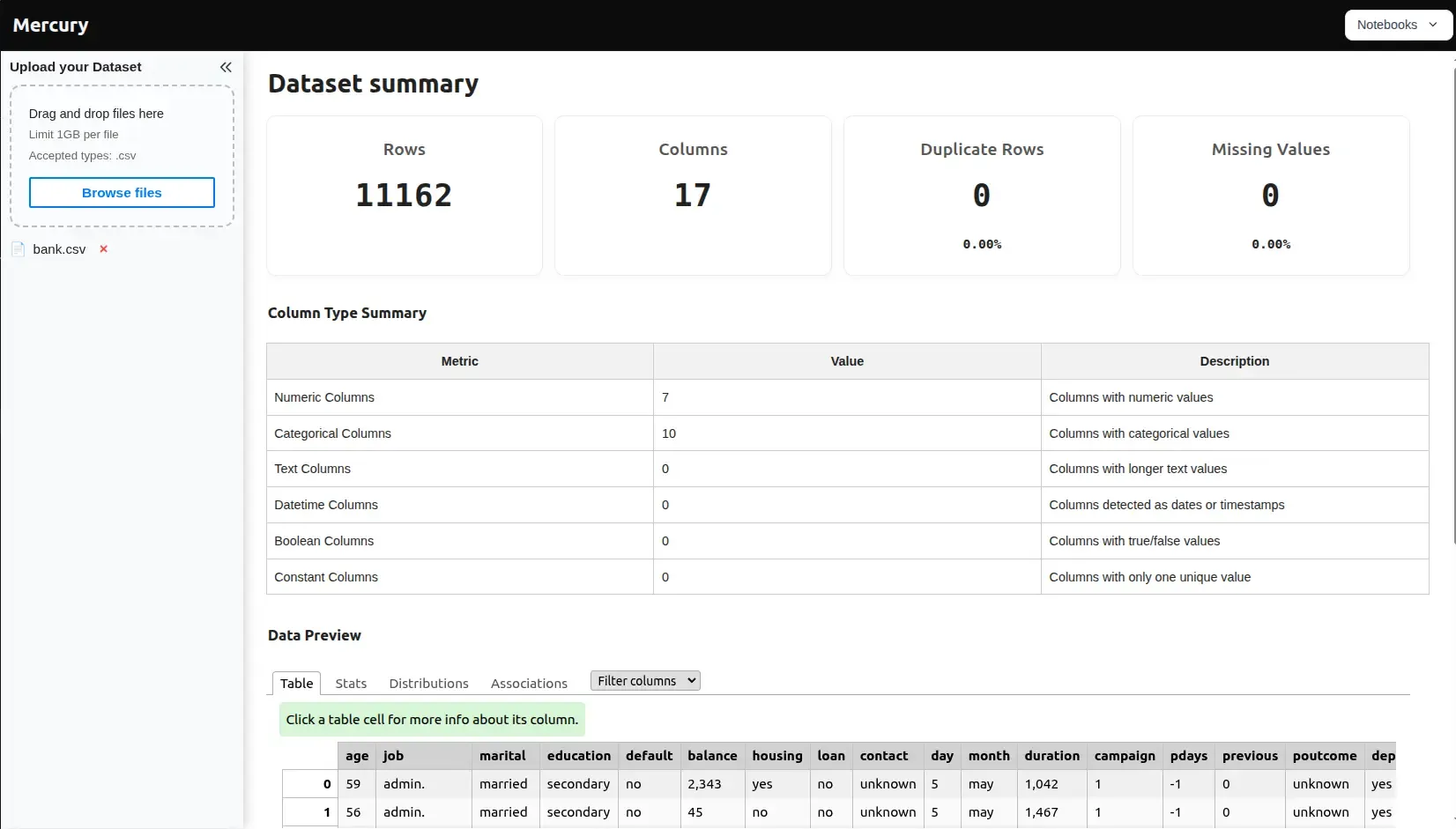Viewport: 1456px width, 829px height.
Task: Click the day column header
Action: tap(942, 756)
